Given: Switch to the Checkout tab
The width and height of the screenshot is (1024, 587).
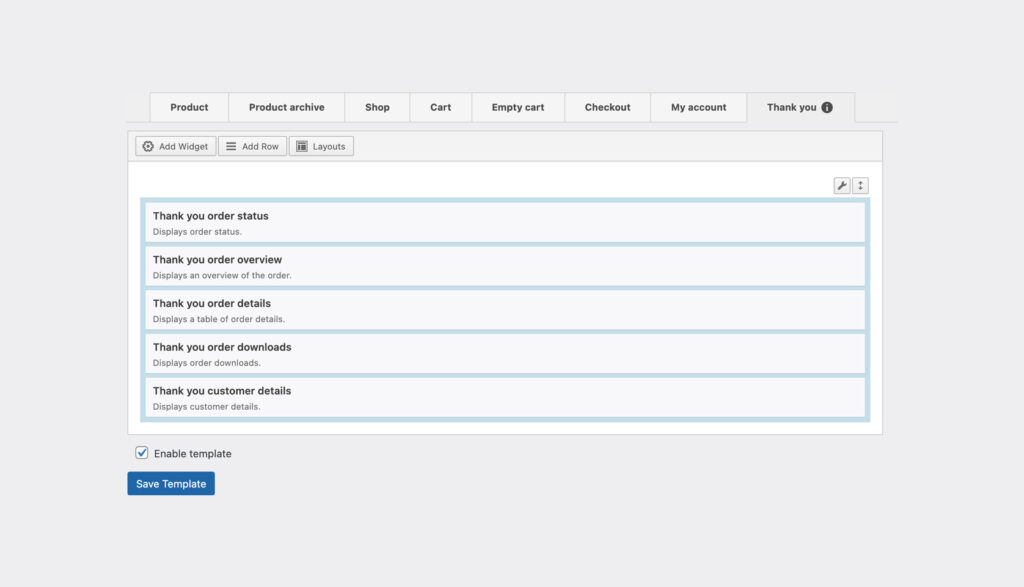Looking at the screenshot, I should (607, 108).
